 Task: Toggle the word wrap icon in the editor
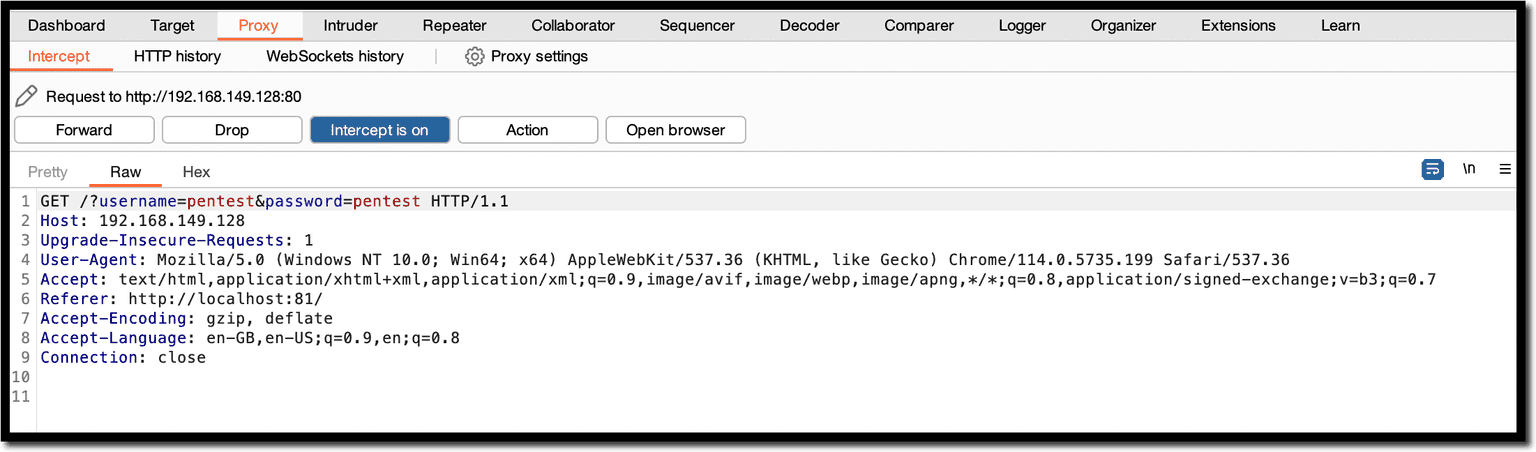(x=1433, y=170)
